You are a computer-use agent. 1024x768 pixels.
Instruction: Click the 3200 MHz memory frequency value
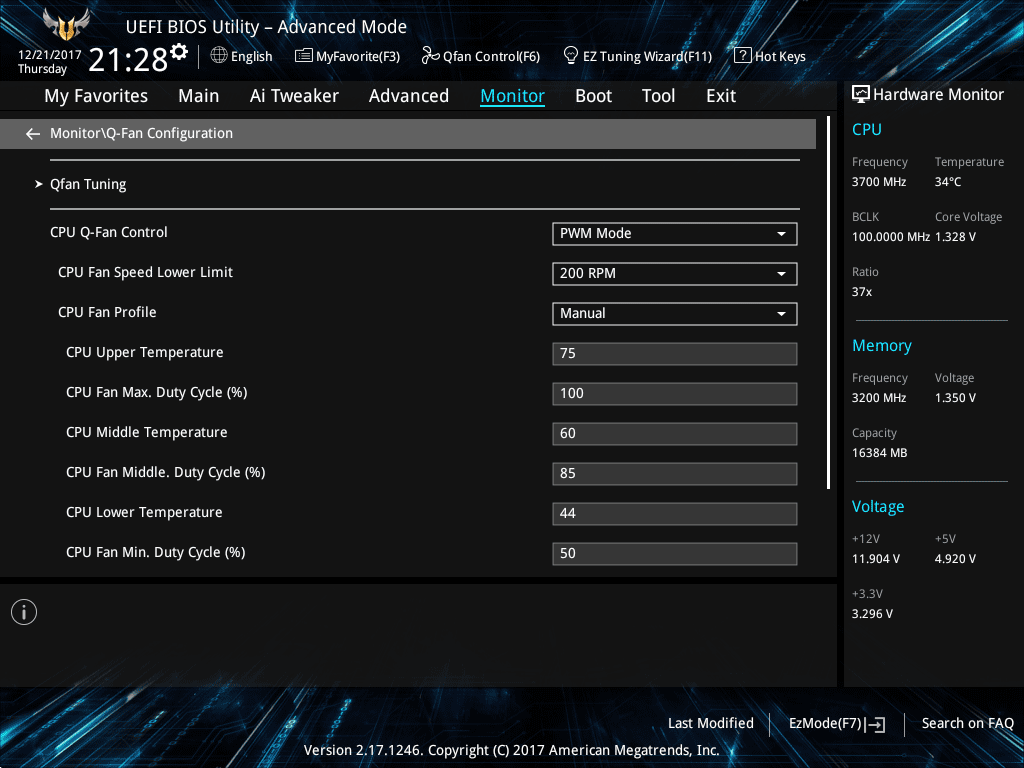click(x=879, y=398)
